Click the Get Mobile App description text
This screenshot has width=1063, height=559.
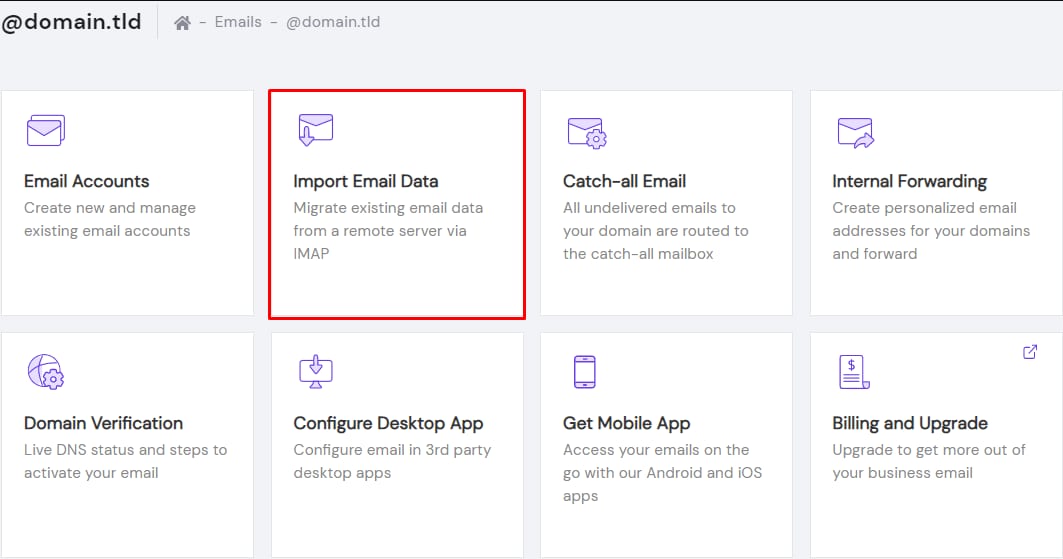662,473
